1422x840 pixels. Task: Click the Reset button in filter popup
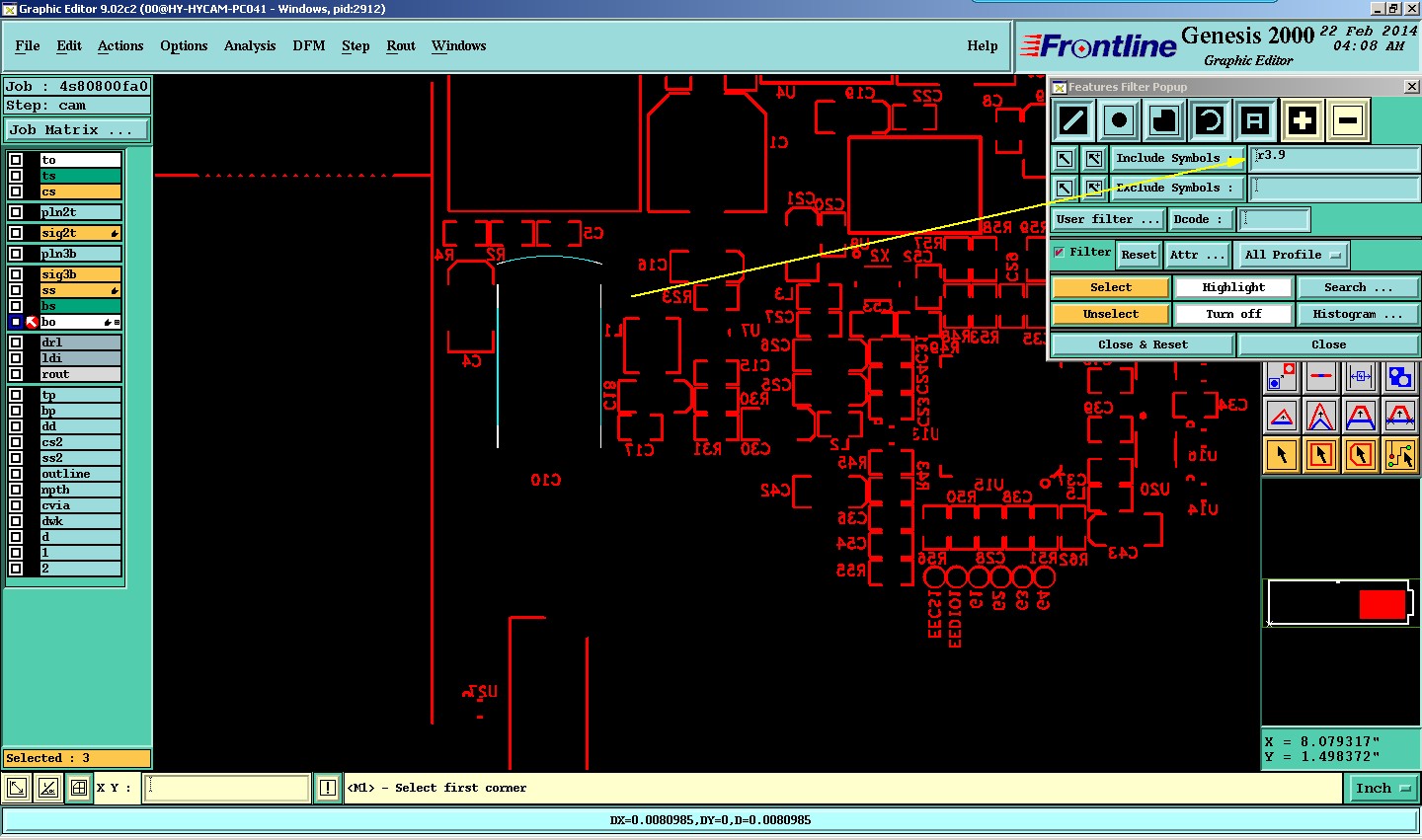click(1139, 255)
